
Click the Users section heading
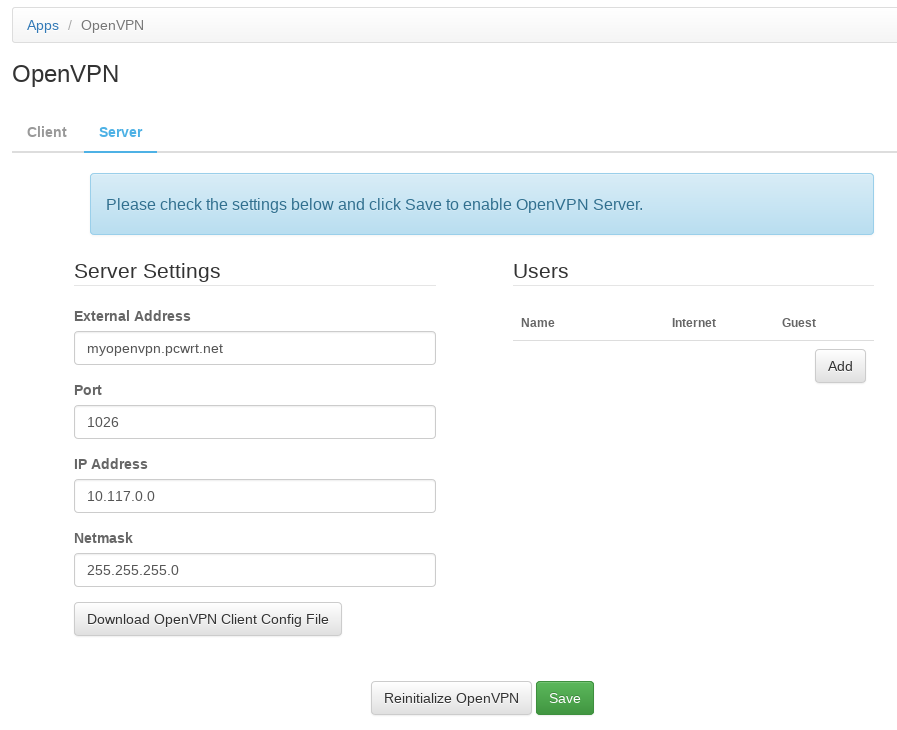[540, 271]
